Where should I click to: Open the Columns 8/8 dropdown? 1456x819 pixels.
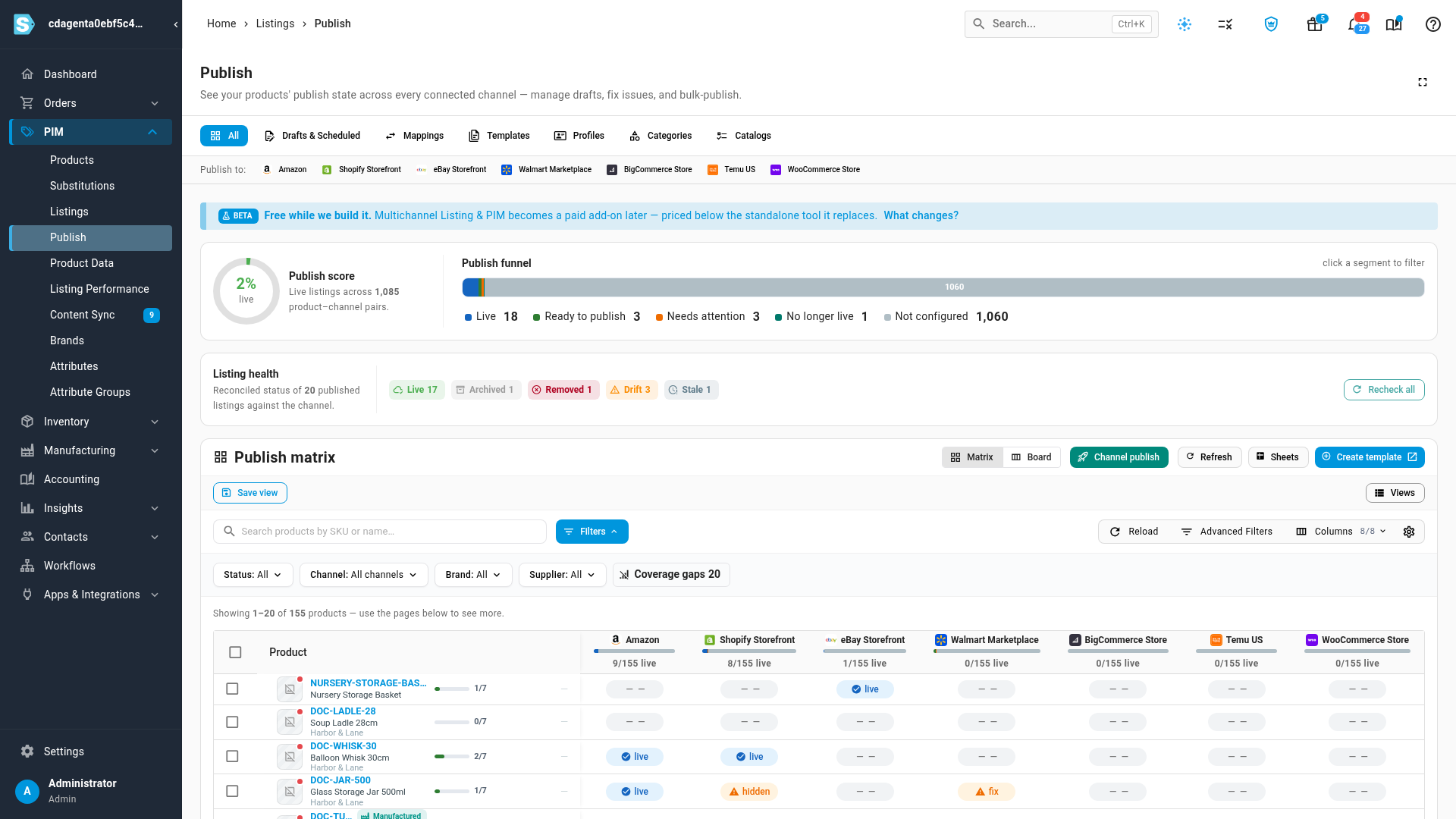pos(1341,532)
